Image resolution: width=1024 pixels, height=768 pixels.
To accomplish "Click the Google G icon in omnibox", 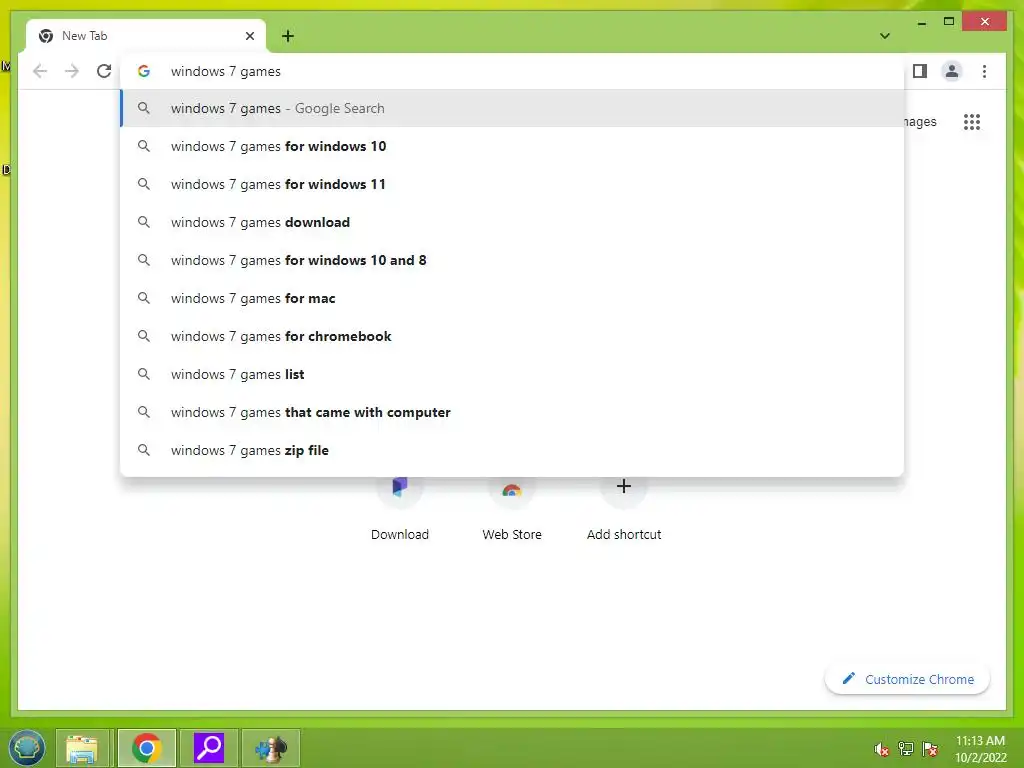I will point(144,71).
